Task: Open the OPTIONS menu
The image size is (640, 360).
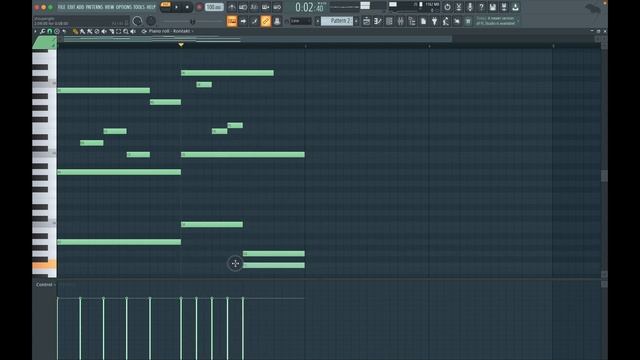Action: [124, 7]
